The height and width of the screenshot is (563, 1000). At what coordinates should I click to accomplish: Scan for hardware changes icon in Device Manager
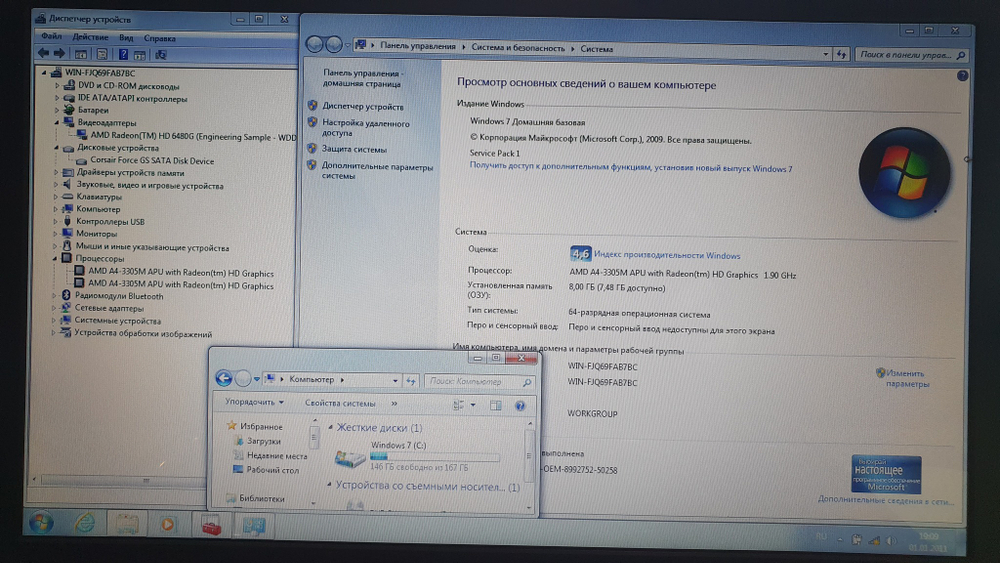(161, 55)
